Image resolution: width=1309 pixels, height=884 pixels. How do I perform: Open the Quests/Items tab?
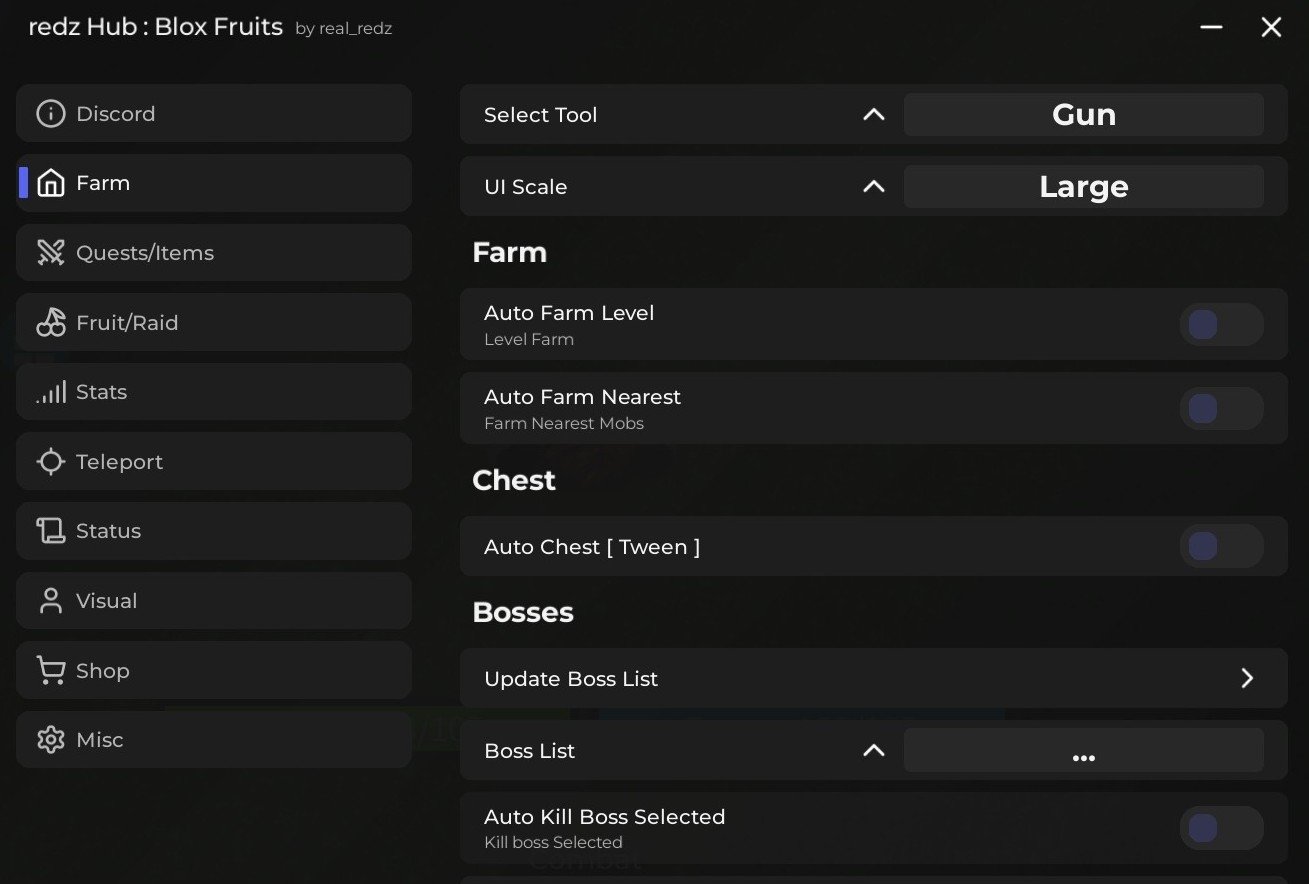point(214,253)
